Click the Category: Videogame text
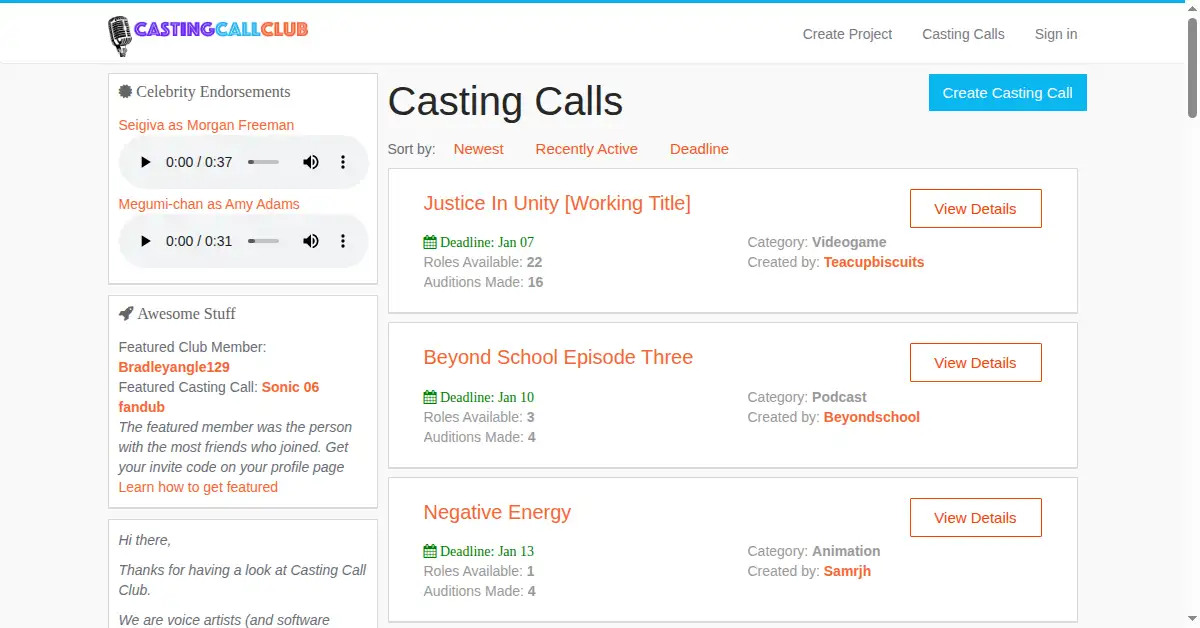 [817, 242]
